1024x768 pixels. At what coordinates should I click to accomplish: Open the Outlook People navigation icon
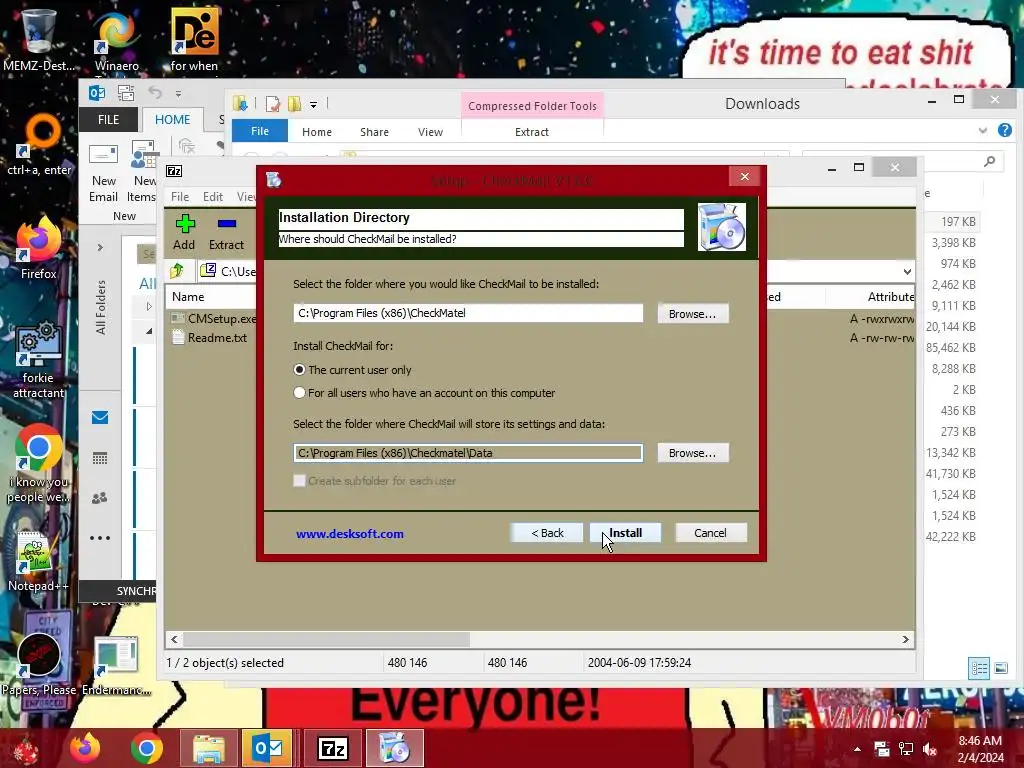(x=100, y=498)
